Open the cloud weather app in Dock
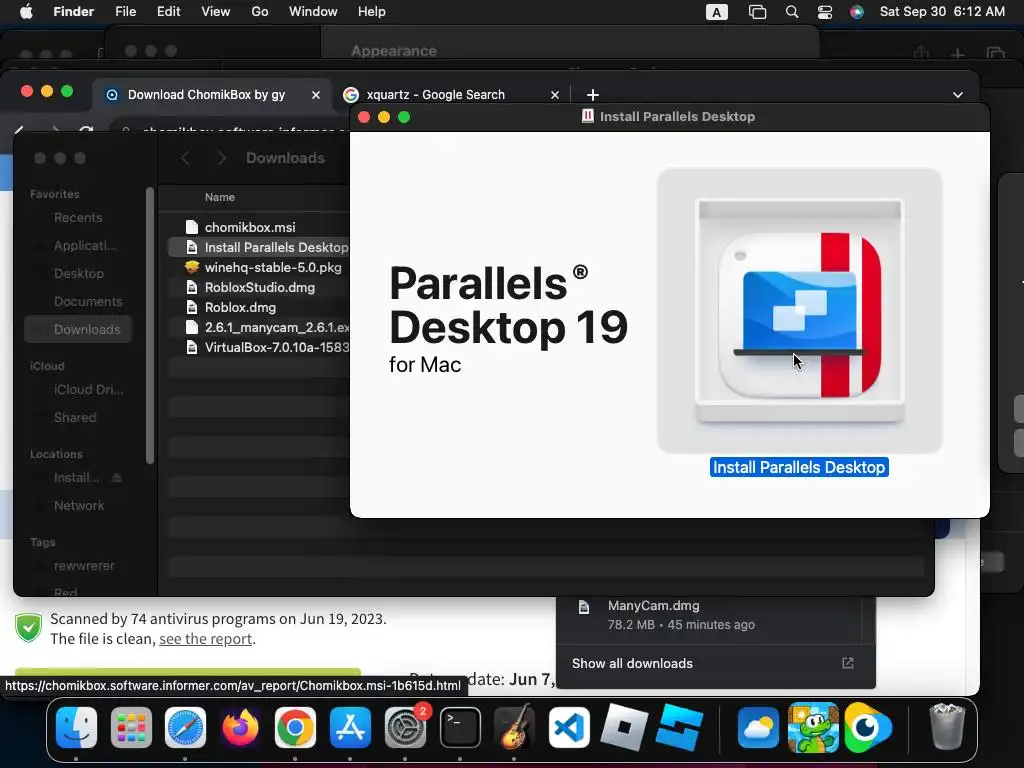This screenshot has height=768, width=1024. pos(758,727)
